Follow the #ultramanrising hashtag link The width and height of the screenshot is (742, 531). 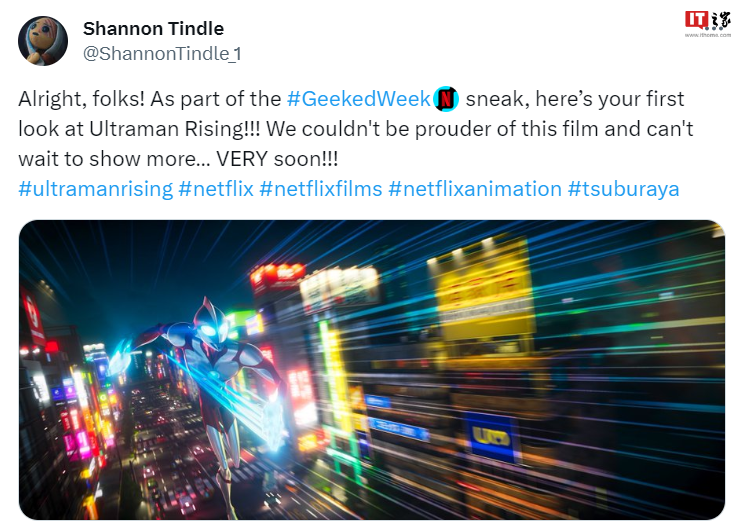click(x=96, y=188)
